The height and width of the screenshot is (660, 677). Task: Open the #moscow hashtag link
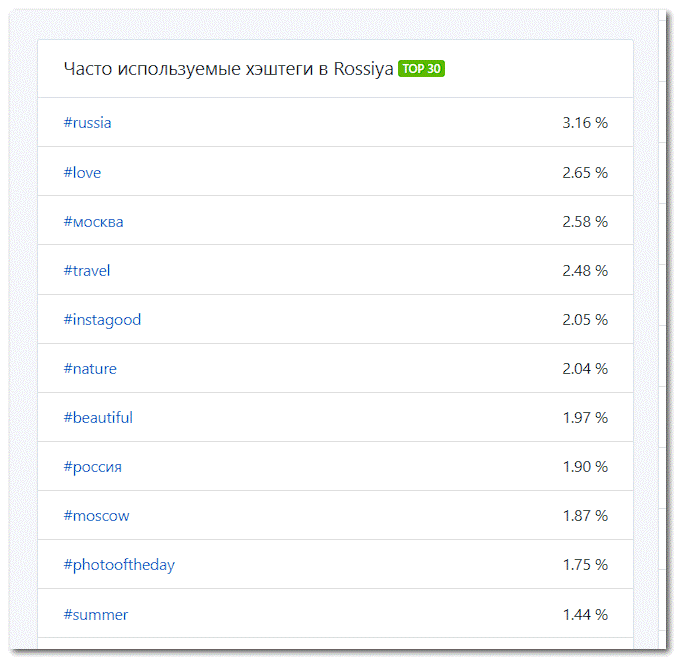coord(96,516)
